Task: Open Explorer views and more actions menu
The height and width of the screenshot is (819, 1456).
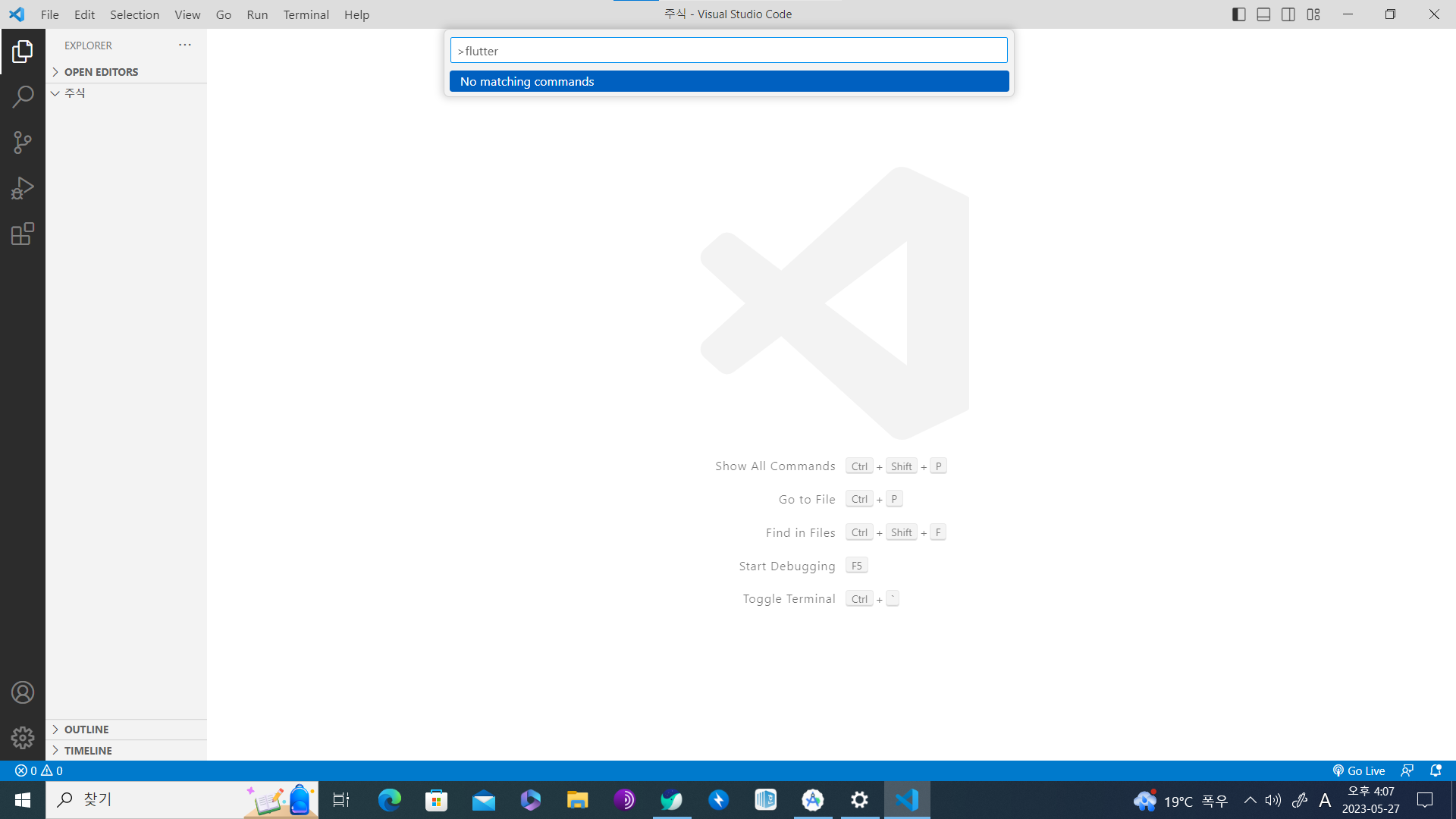Action: (x=185, y=45)
